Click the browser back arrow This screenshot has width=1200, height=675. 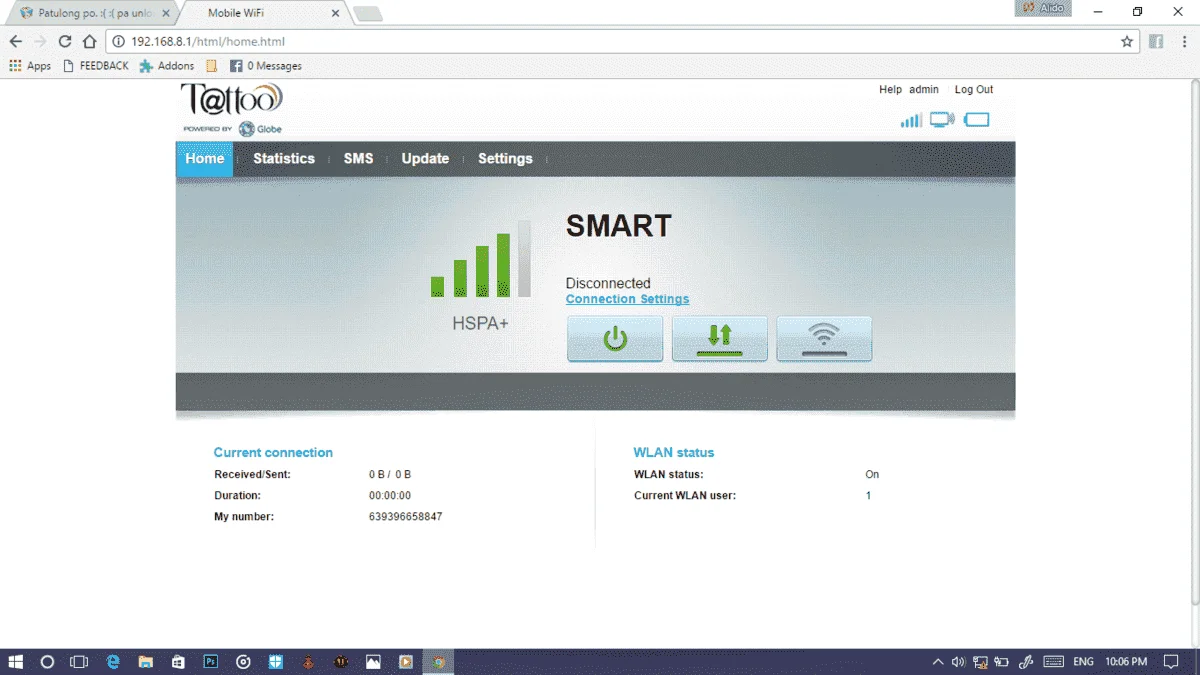tap(16, 42)
